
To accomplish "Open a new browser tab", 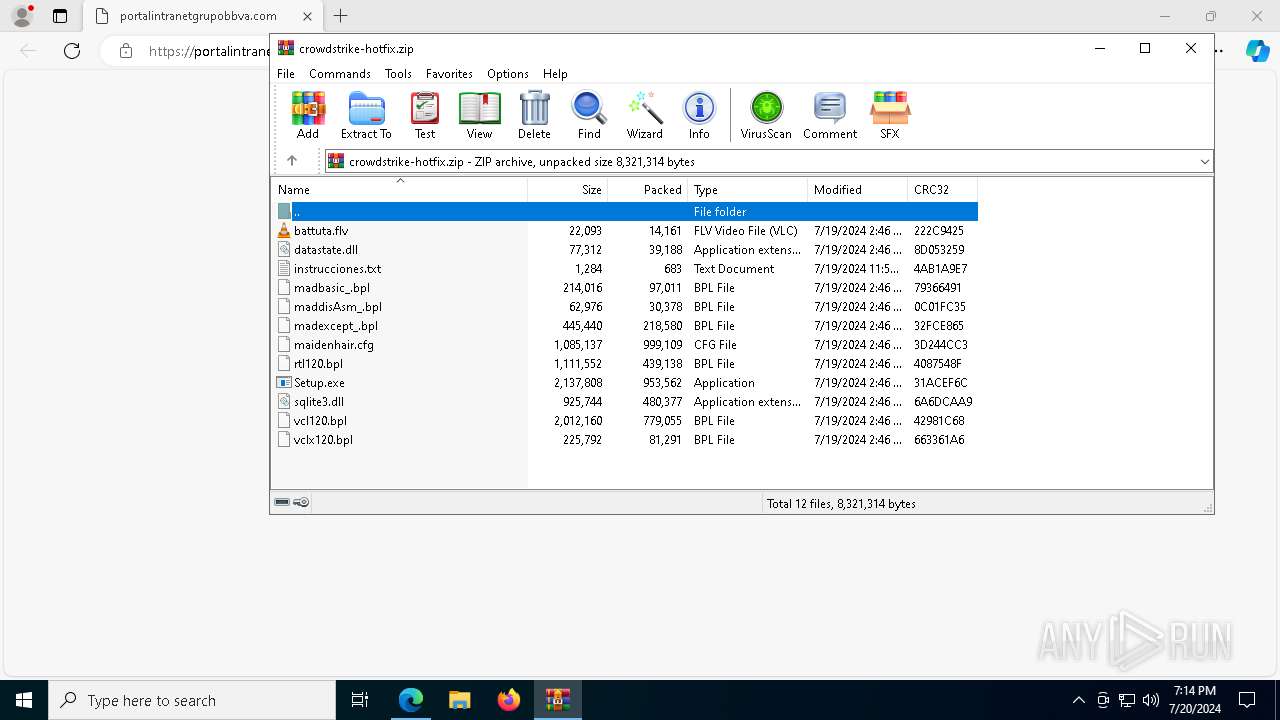I will pyautogui.click(x=341, y=16).
